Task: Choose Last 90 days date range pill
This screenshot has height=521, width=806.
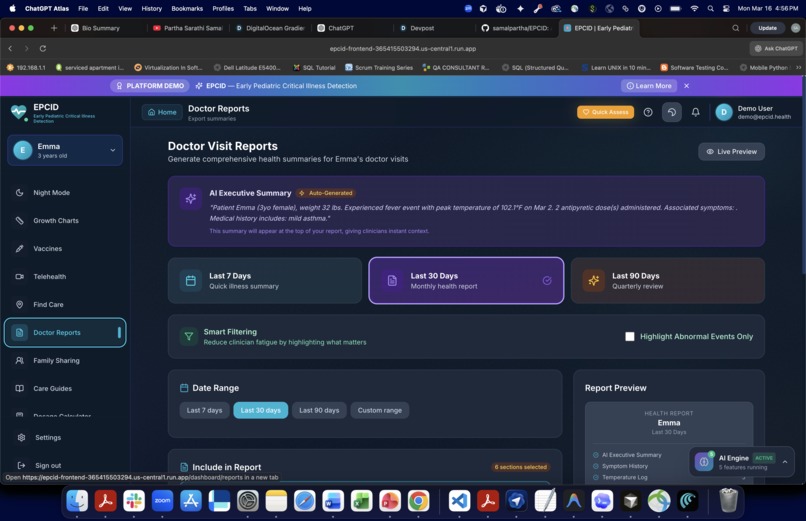Action: tap(319, 411)
